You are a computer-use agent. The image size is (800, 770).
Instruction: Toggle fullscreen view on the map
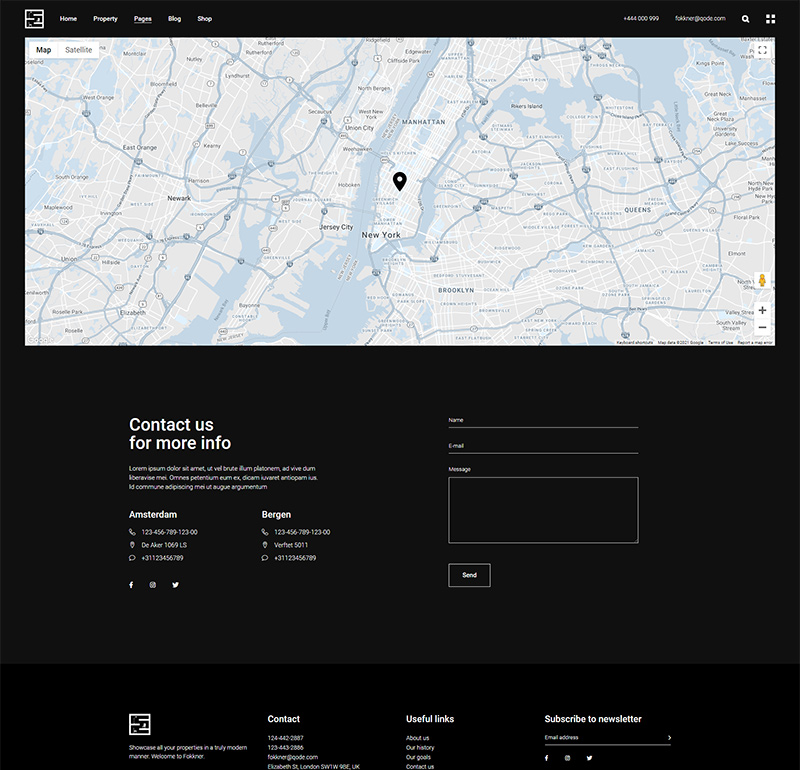click(x=762, y=50)
